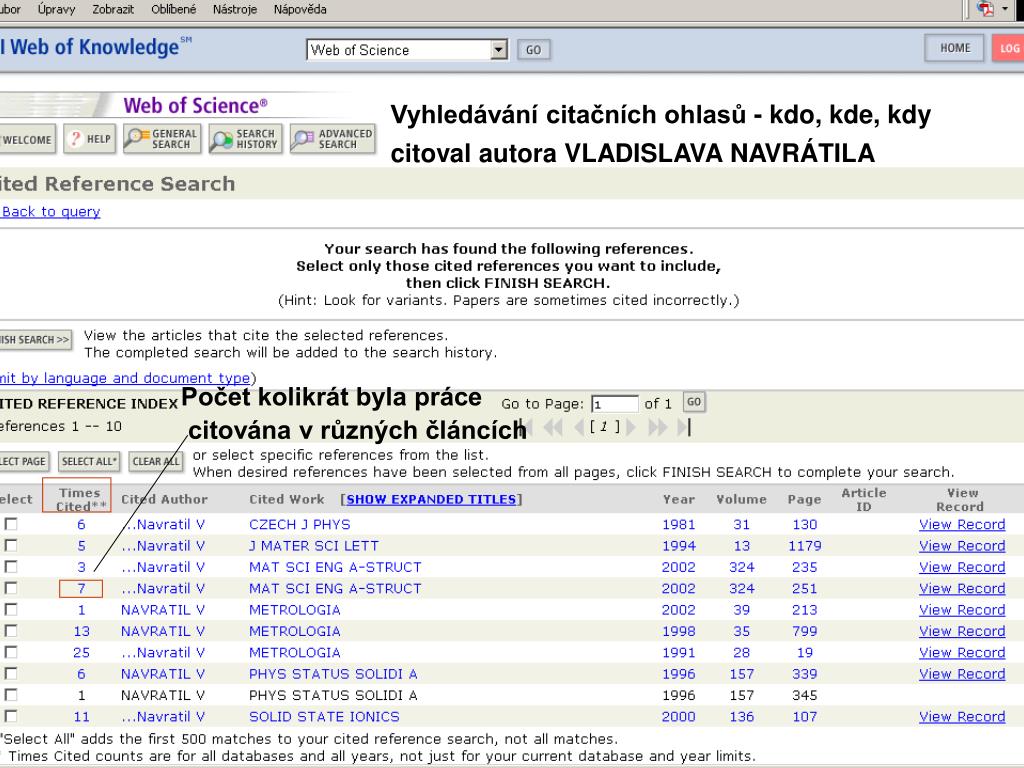Click the FINISH SEARCH button
Image resolution: width=1024 pixels, height=768 pixels.
pos(35,340)
